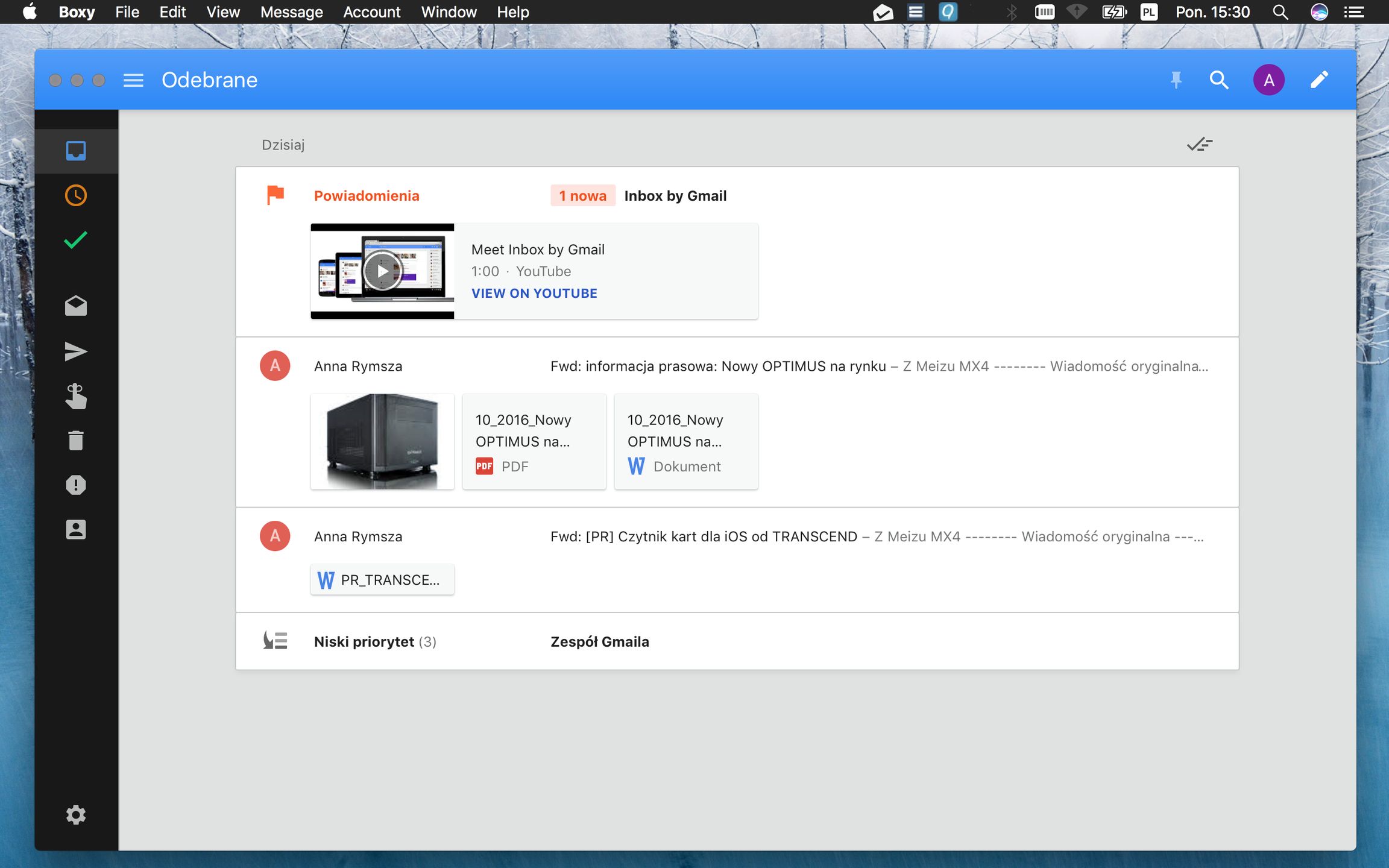Open account switcher purple A avatar

1268,80
